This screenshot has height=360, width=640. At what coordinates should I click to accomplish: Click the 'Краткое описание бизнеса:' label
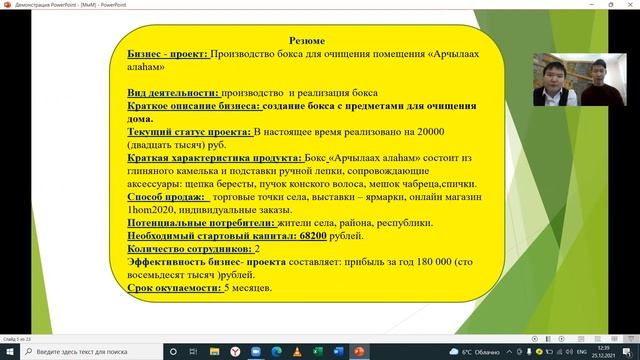tap(194, 106)
